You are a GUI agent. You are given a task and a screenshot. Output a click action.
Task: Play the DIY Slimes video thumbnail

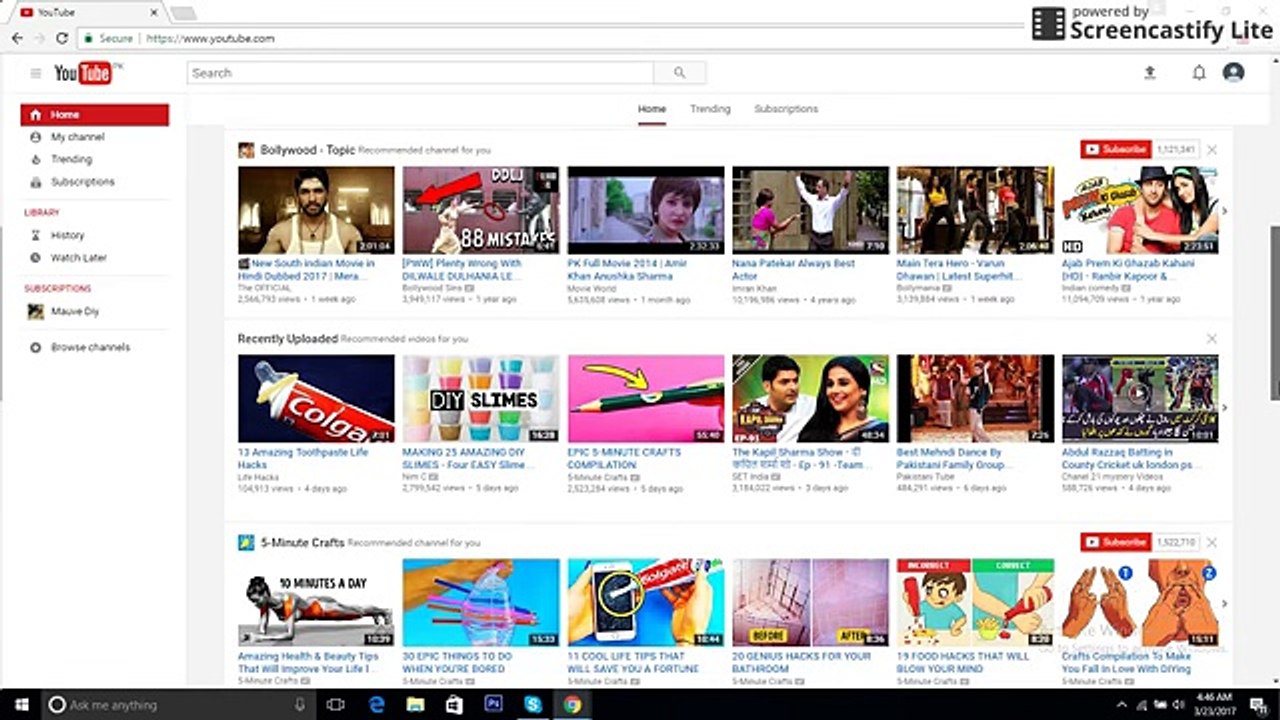(x=481, y=398)
